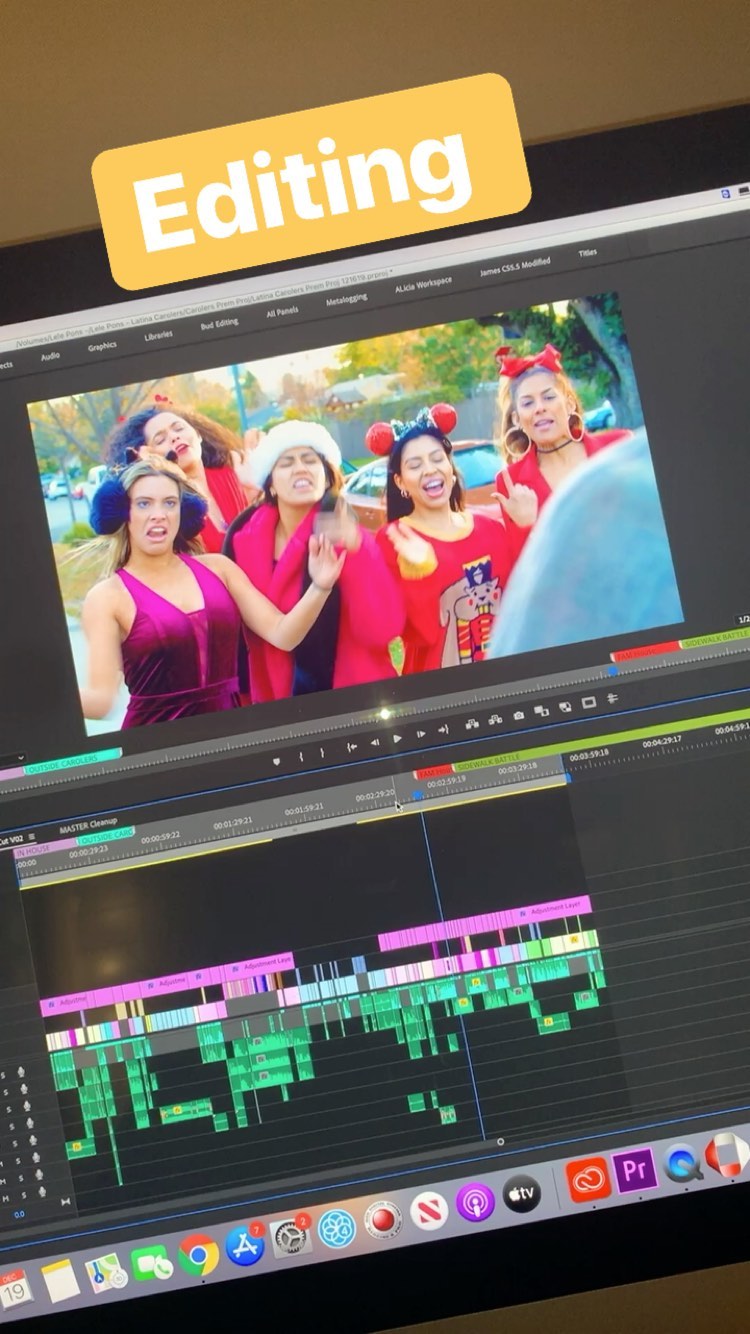Open Notes from the Dock
Viewport: 750px width, 1334px height.
60,1280
